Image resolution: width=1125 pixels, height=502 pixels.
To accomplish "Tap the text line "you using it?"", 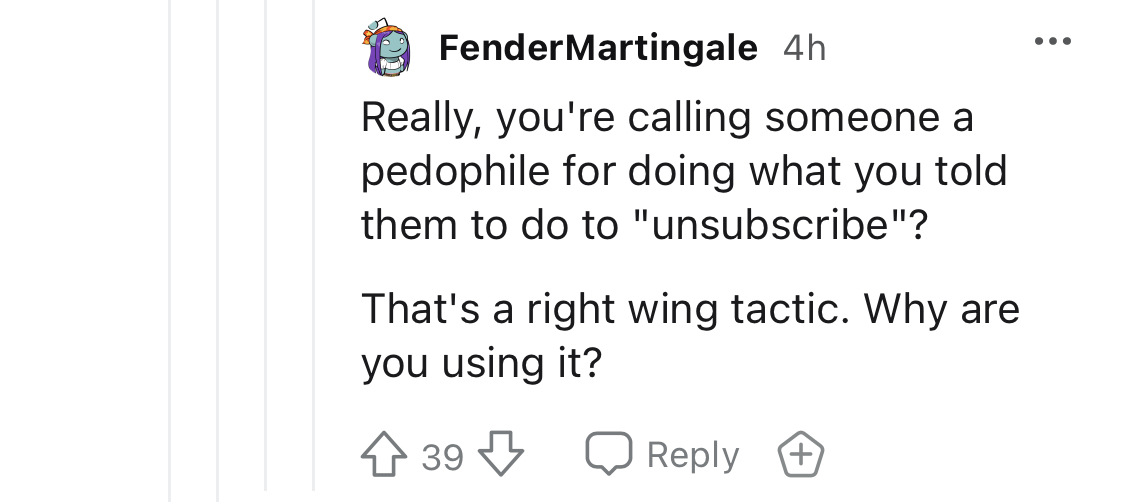I will point(481,363).
